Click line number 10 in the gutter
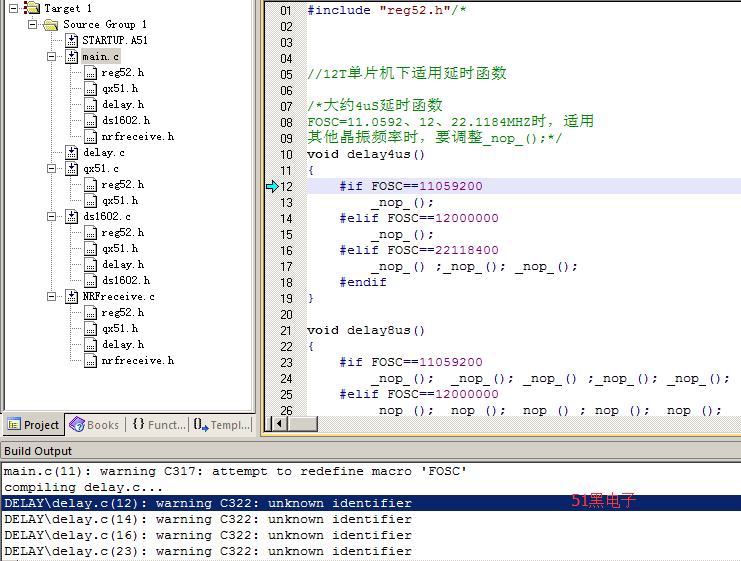 286,155
